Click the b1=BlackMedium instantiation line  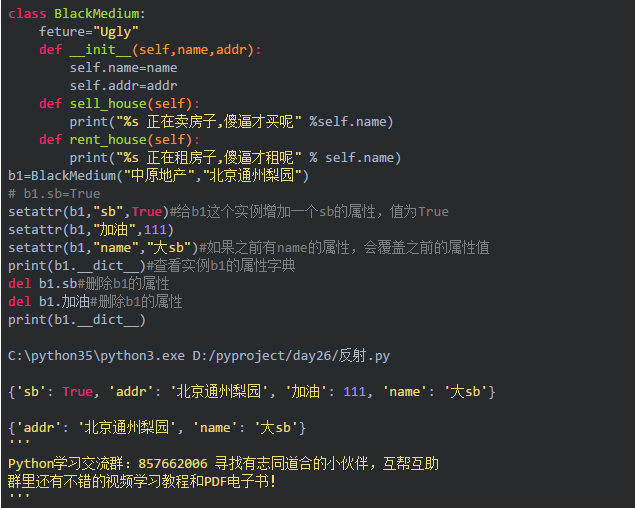point(158,175)
